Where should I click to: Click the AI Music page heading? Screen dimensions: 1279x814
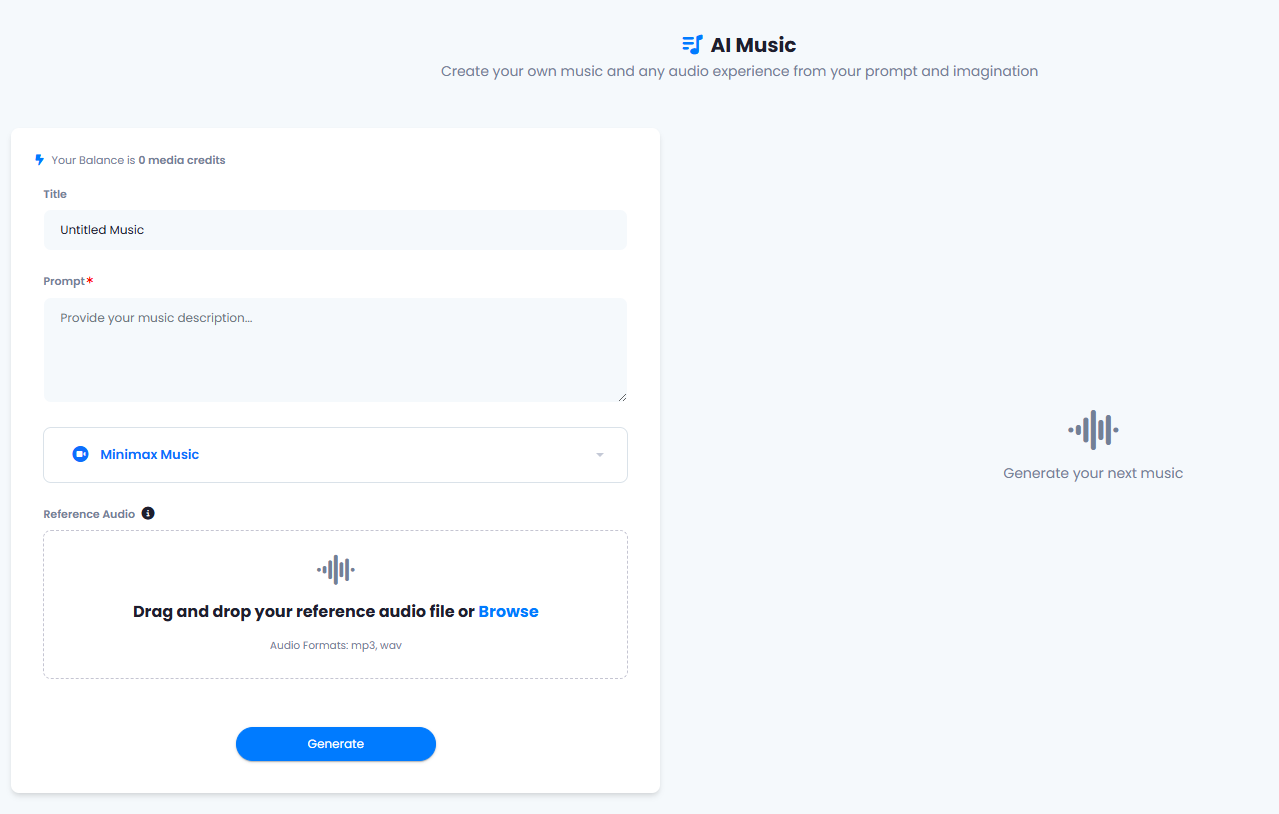point(753,45)
